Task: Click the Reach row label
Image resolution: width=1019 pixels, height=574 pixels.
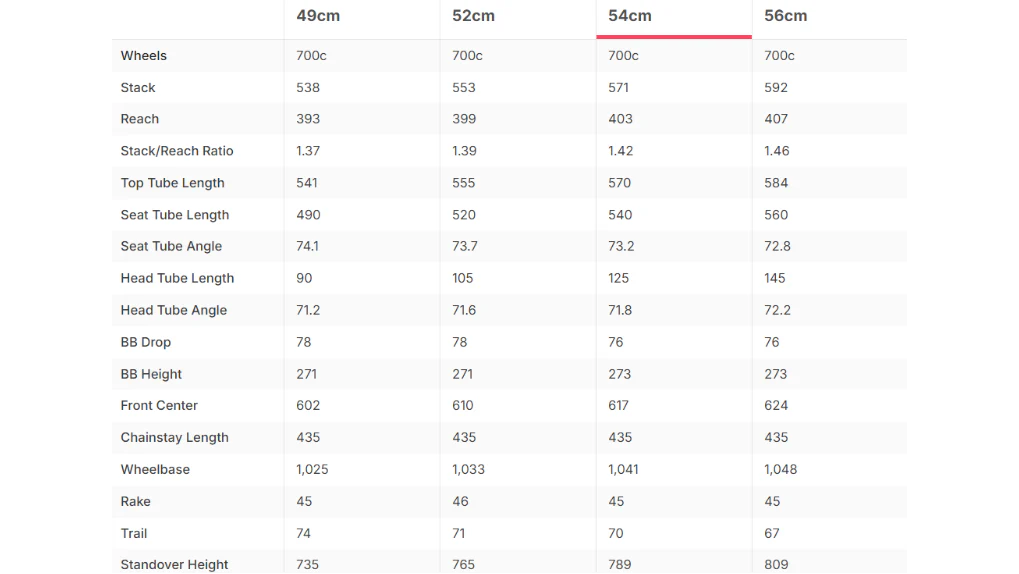Action: [140, 119]
